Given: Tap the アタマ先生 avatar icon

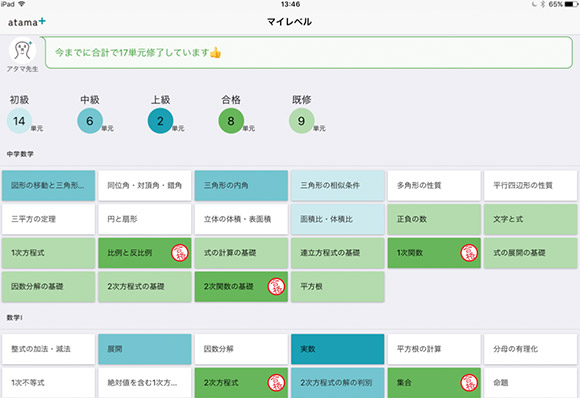Looking at the screenshot, I should click(x=22, y=50).
